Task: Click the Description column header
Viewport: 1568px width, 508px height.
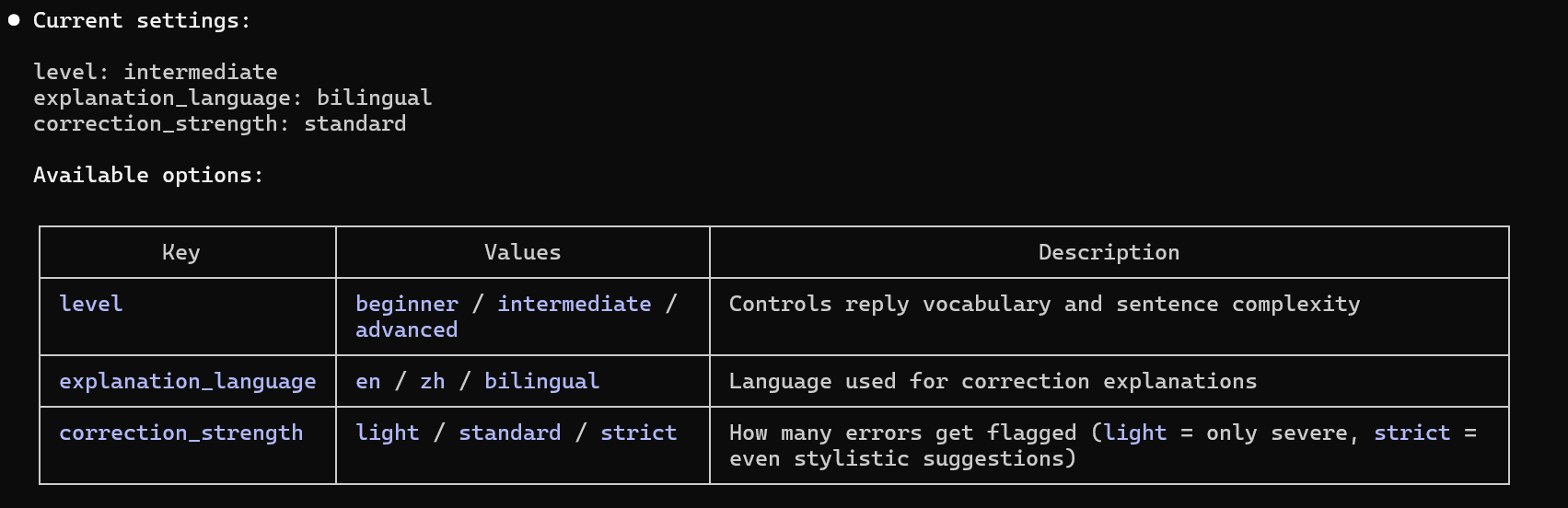Action: (x=1109, y=252)
